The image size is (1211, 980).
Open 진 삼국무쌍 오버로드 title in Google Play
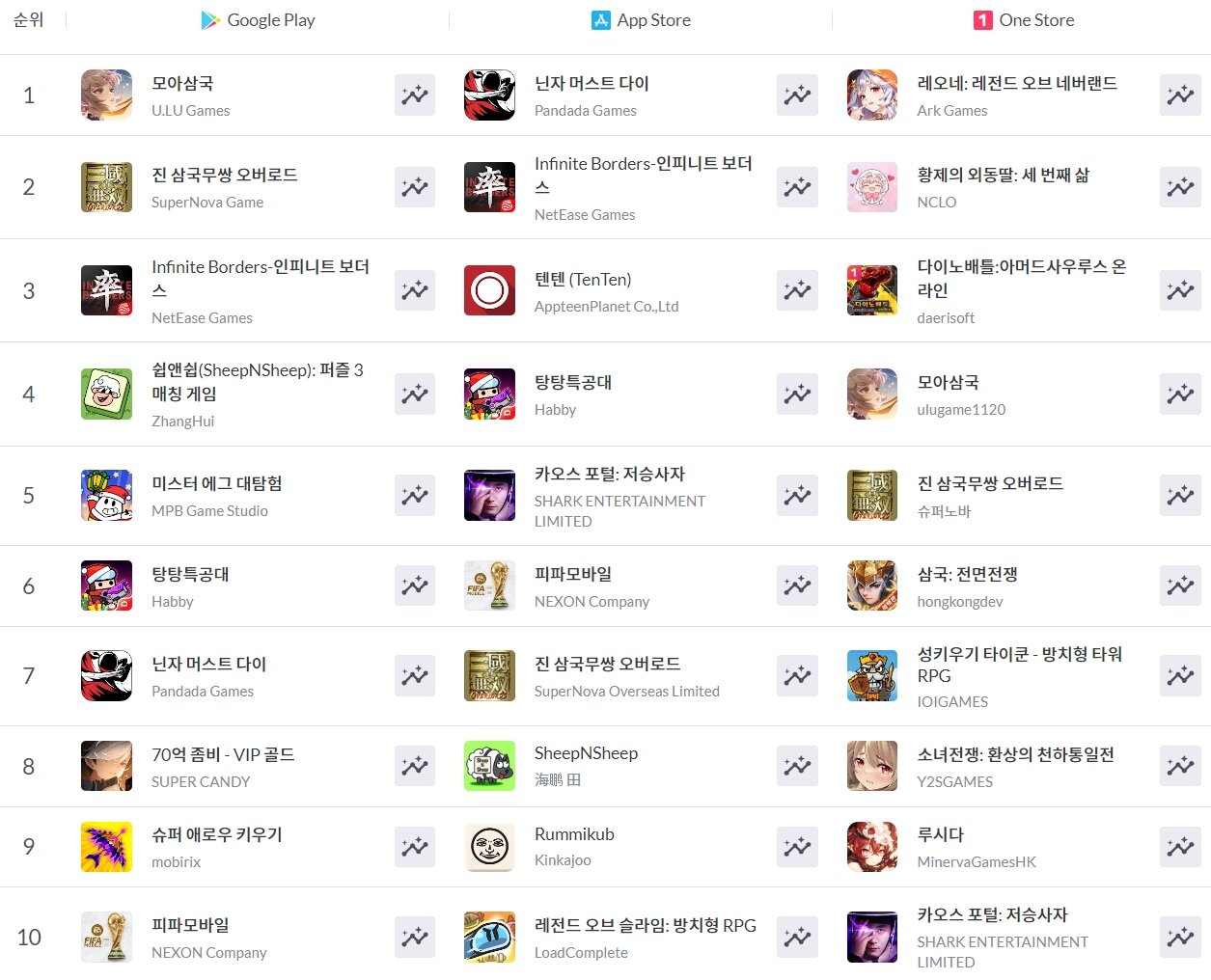coord(225,175)
